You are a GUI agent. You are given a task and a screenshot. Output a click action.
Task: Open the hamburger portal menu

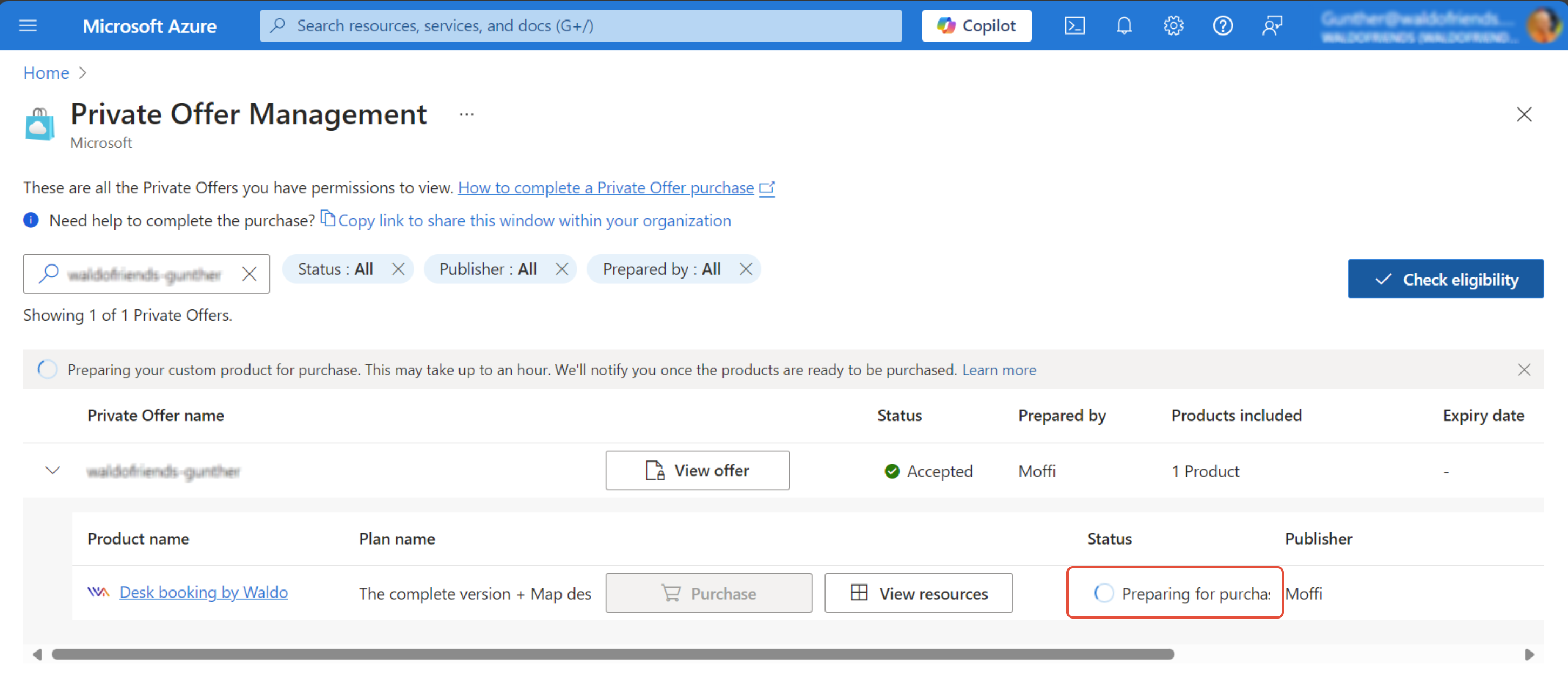pyautogui.click(x=28, y=25)
